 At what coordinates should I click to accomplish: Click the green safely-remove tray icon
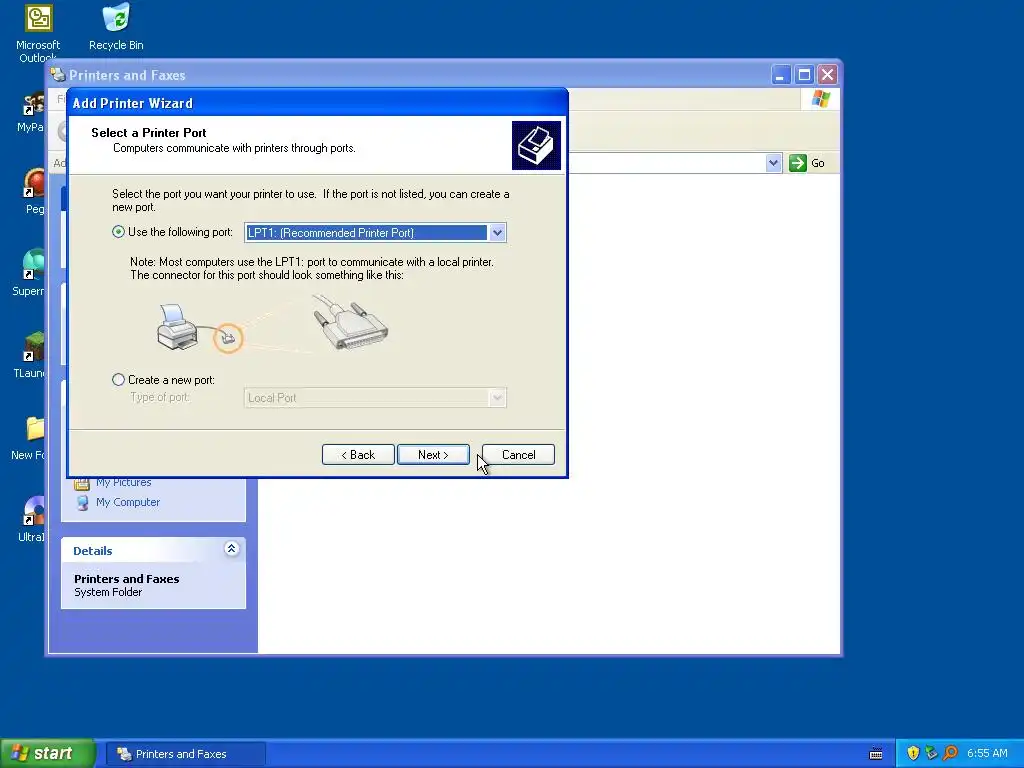(x=931, y=753)
